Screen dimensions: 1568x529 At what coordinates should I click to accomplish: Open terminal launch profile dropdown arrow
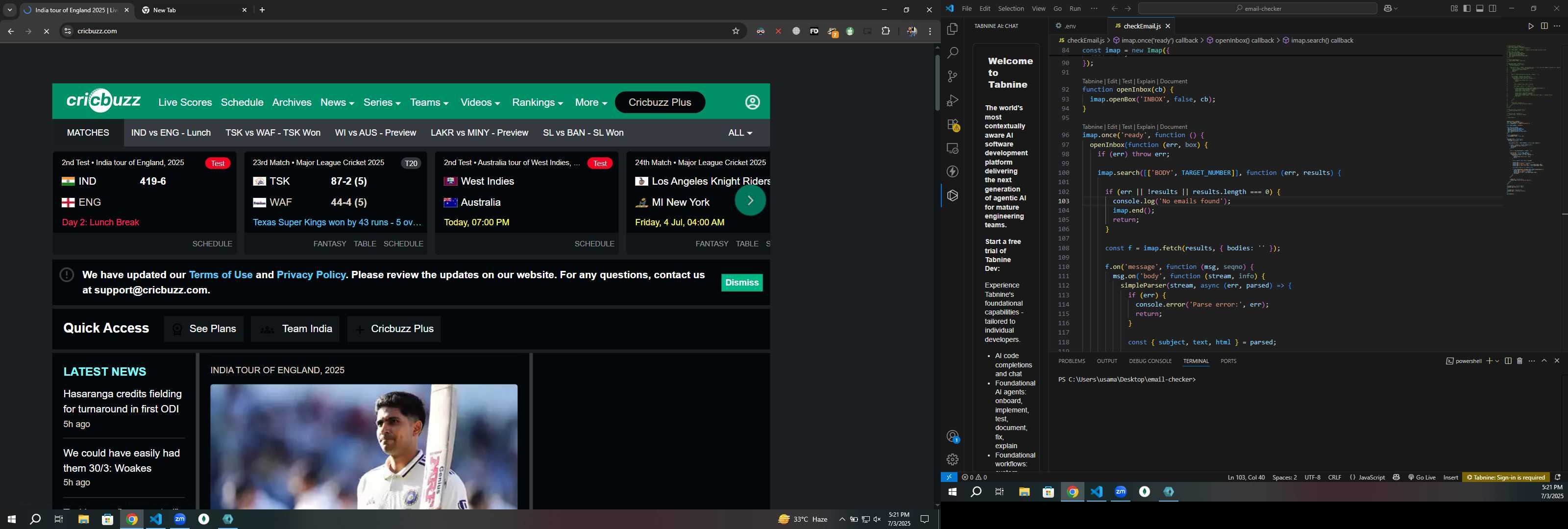[x=1497, y=361]
